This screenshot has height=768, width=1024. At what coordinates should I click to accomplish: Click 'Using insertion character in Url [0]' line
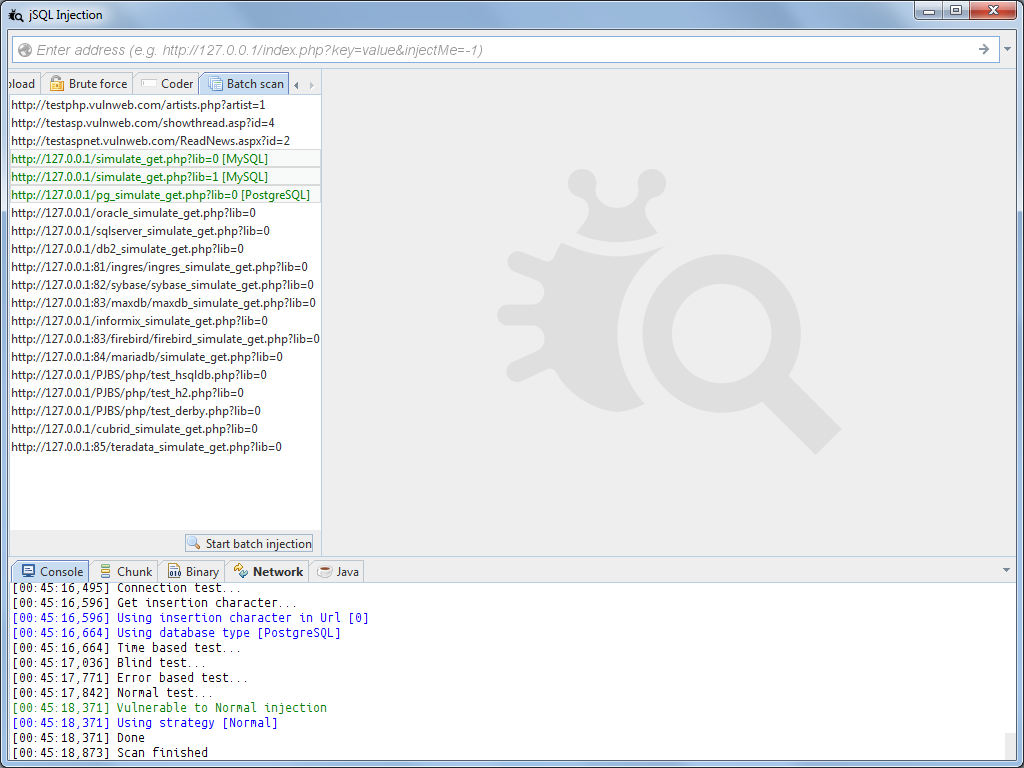click(x=191, y=618)
